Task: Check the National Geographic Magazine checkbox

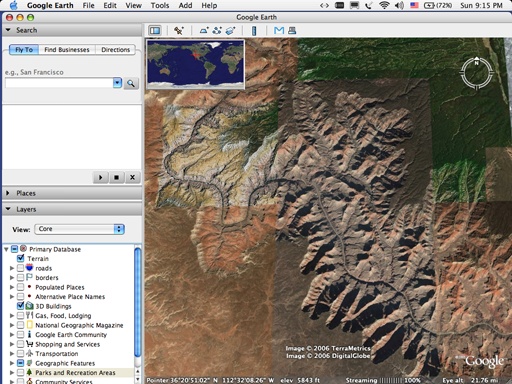Action: [20, 325]
